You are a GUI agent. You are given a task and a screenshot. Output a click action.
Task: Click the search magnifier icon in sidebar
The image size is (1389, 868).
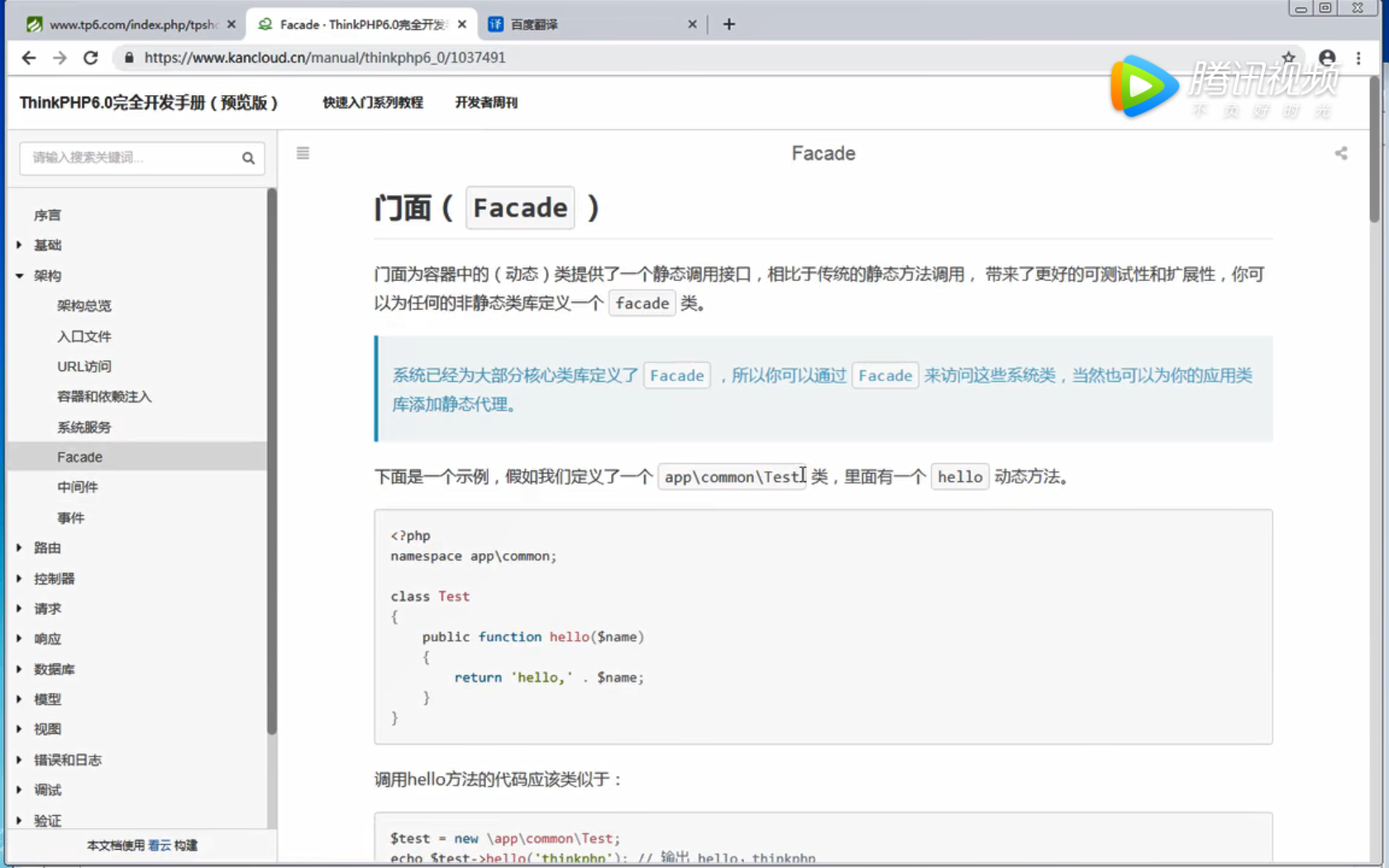[x=248, y=158]
